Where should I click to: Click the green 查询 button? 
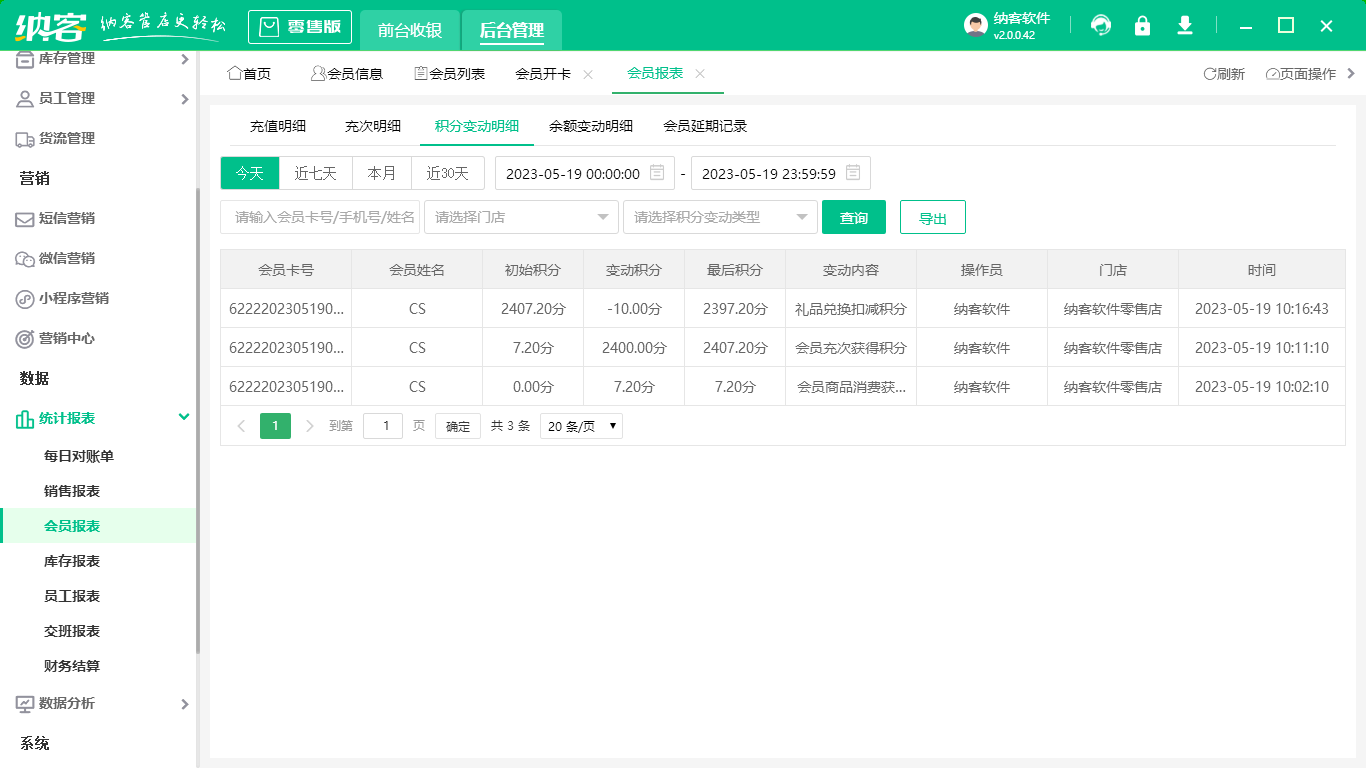pos(853,217)
